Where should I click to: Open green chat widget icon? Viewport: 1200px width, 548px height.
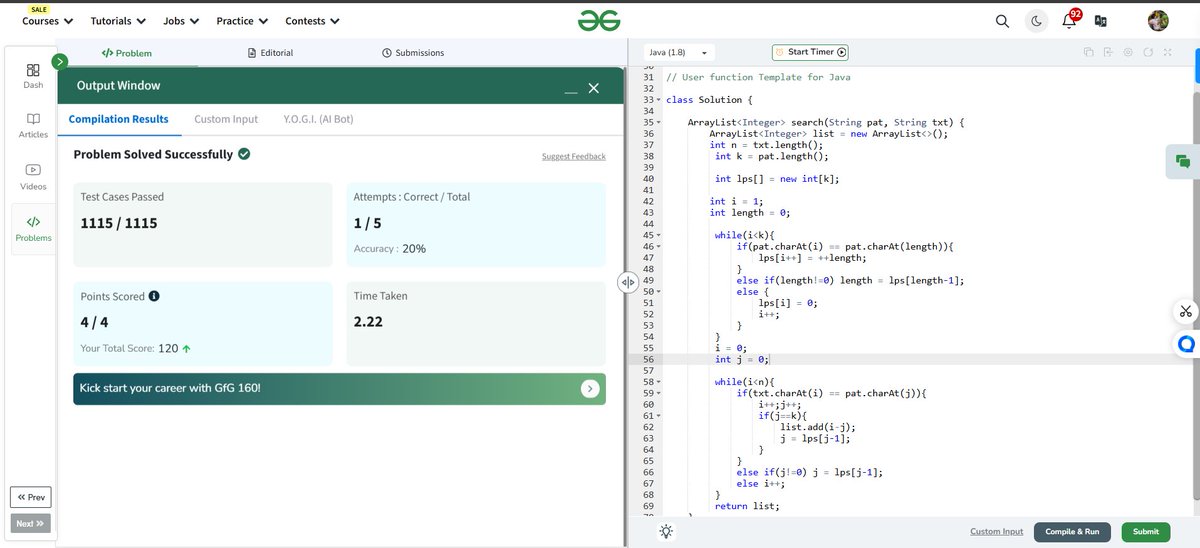tap(1183, 161)
